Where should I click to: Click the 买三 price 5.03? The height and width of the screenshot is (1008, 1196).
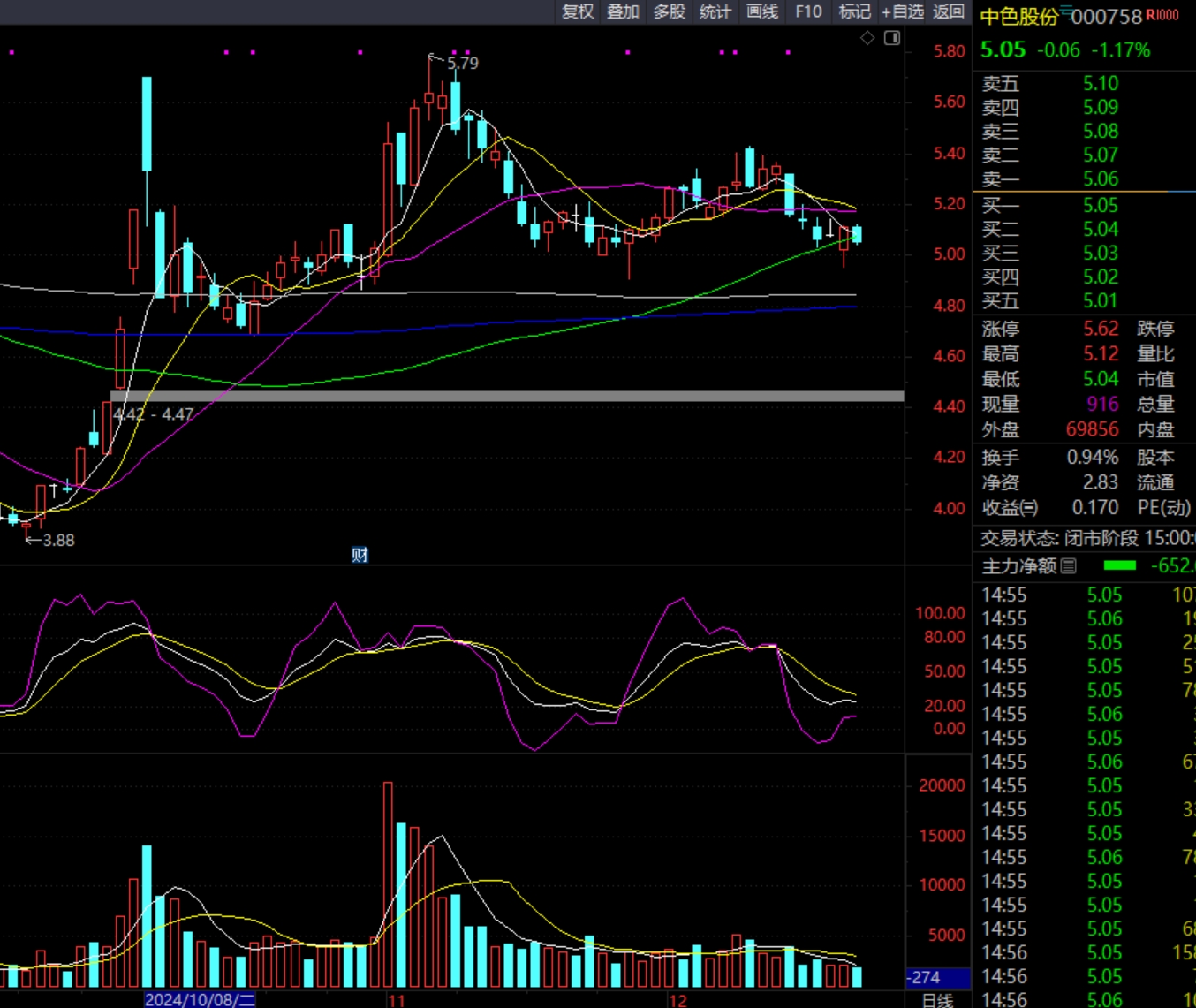(1101, 253)
